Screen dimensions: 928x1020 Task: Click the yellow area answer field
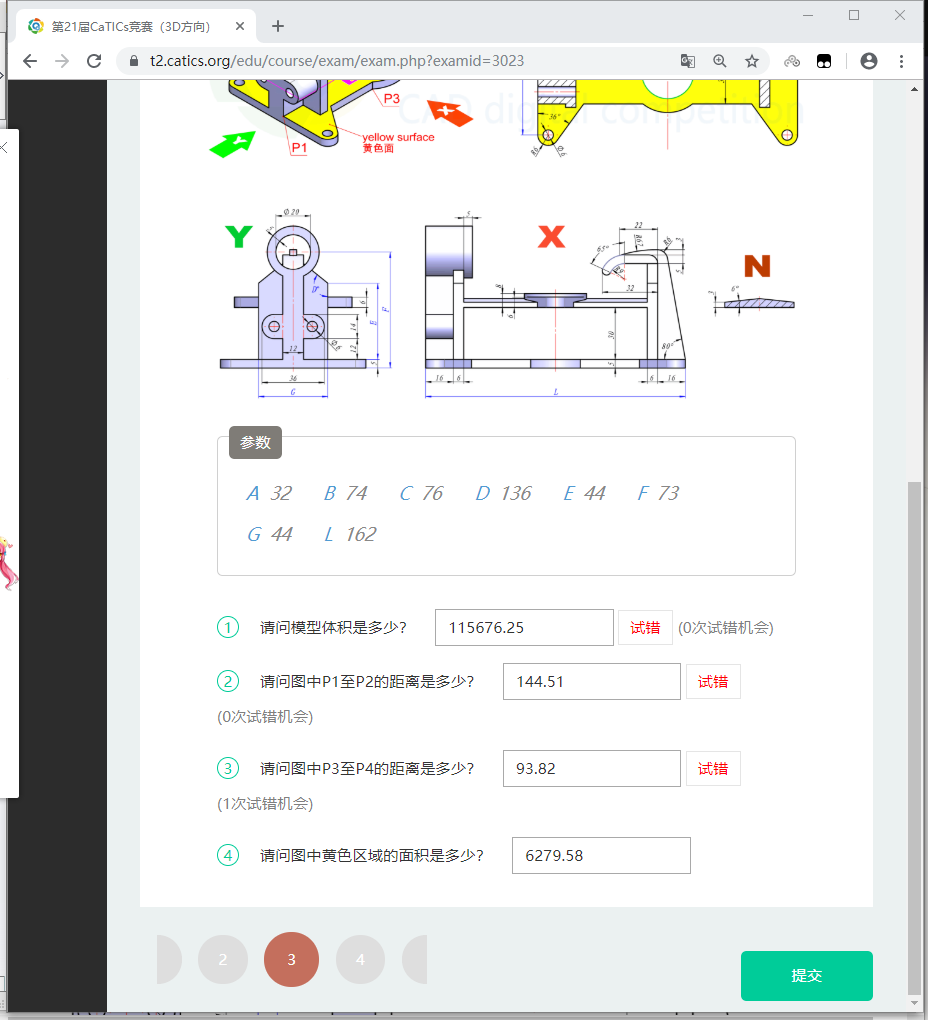[600, 856]
